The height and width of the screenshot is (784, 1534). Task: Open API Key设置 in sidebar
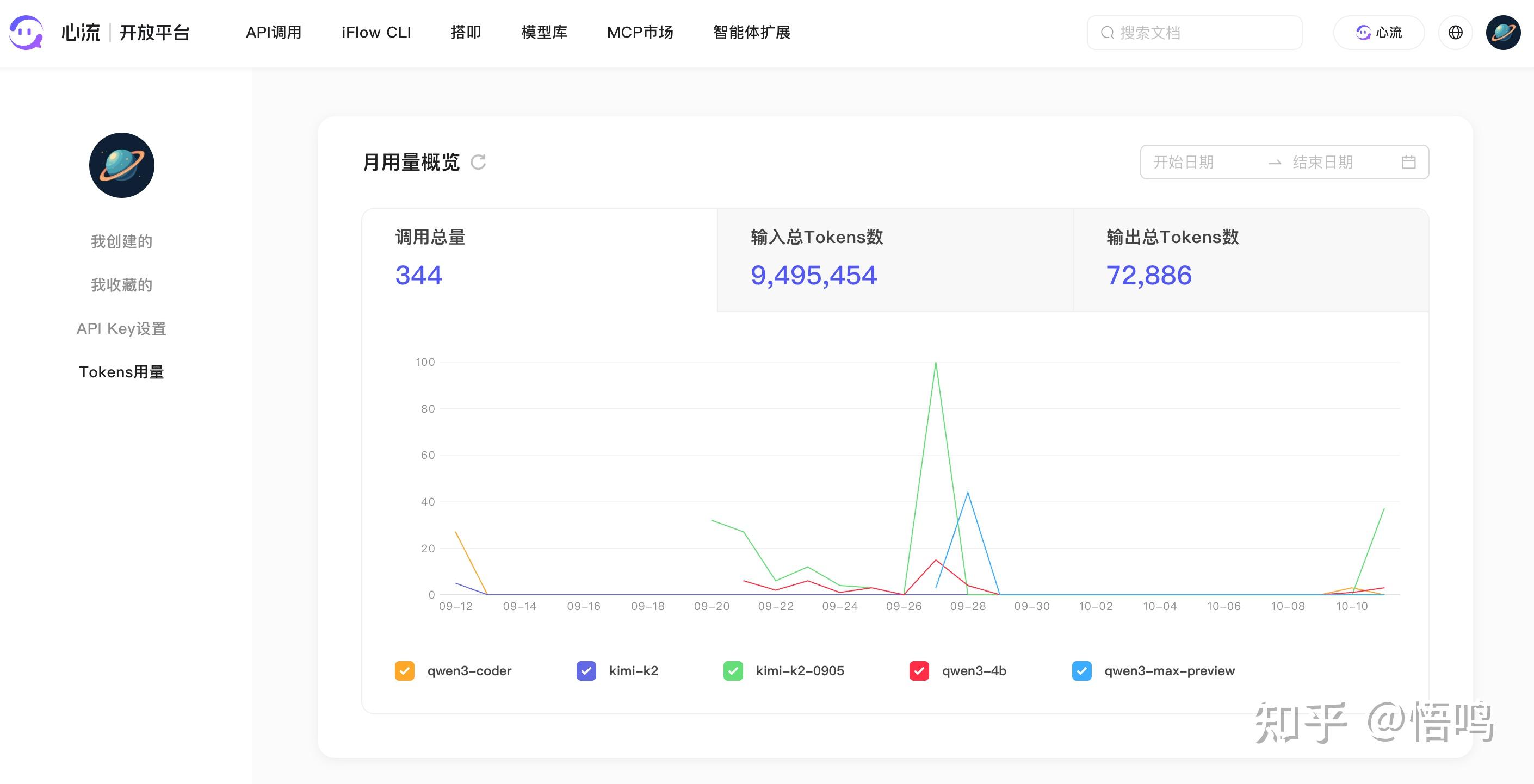[x=121, y=328]
